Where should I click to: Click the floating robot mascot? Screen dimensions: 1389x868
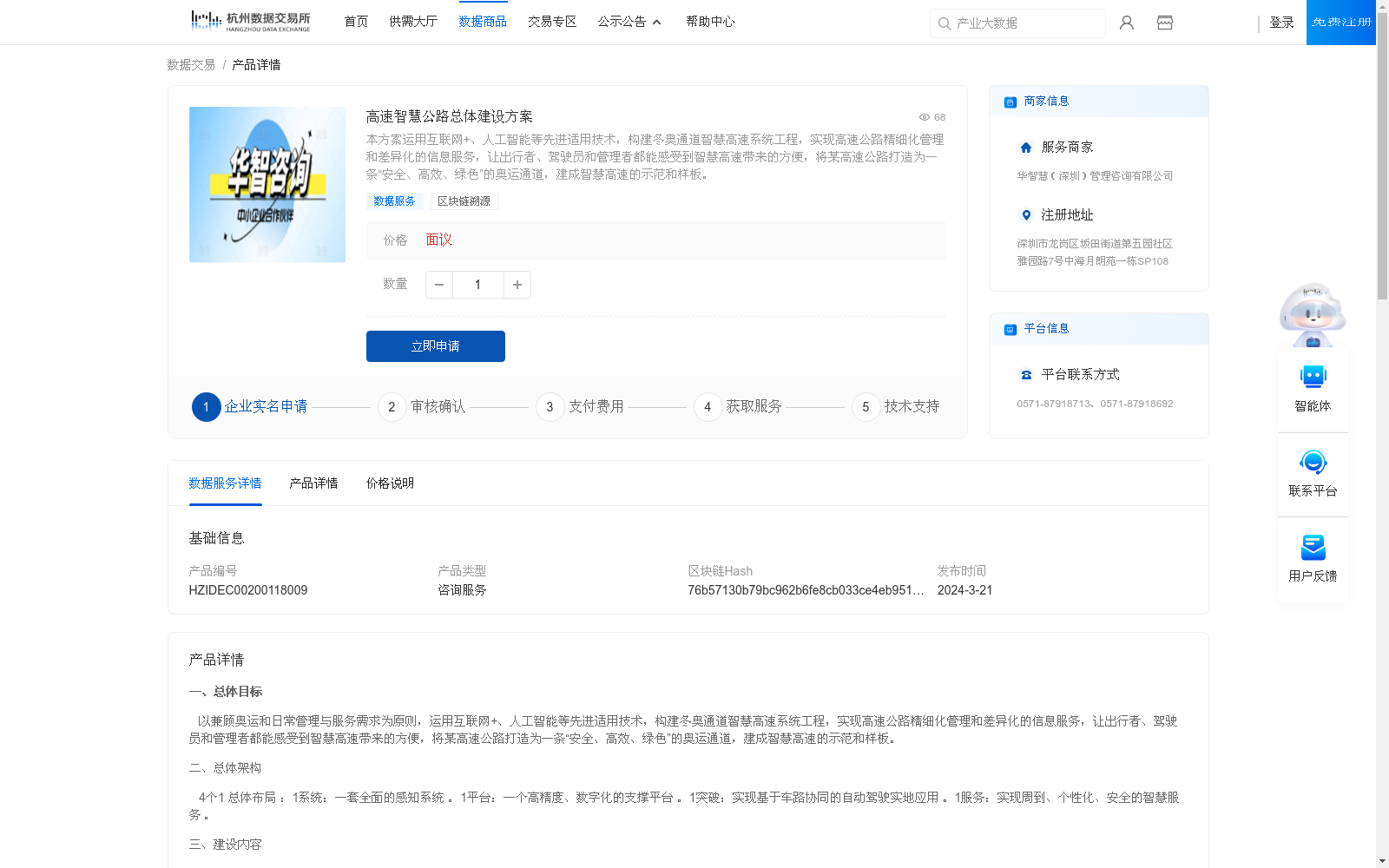[x=1313, y=314]
